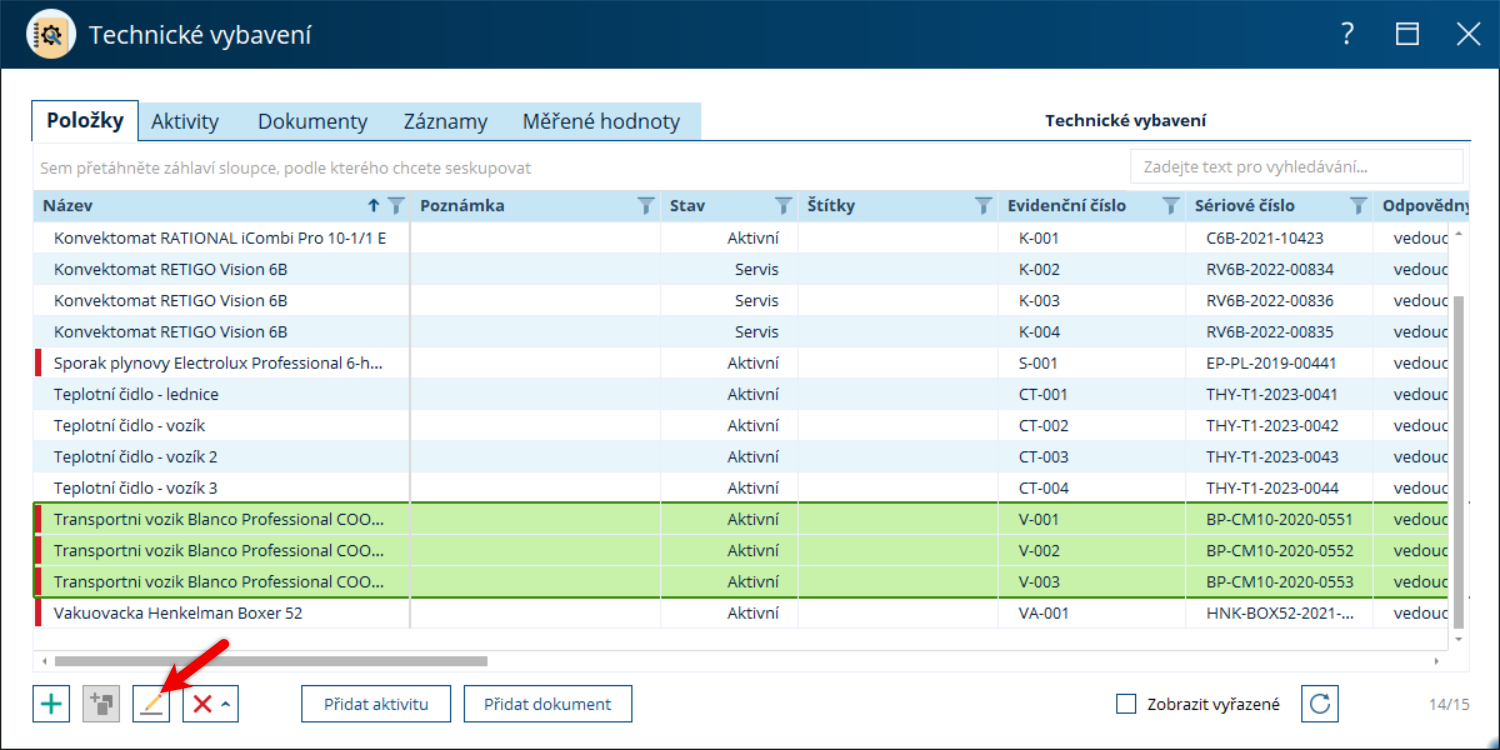Enable the Zobrazit vyřazené checkbox
1500x750 pixels.
click(1126, 704)
